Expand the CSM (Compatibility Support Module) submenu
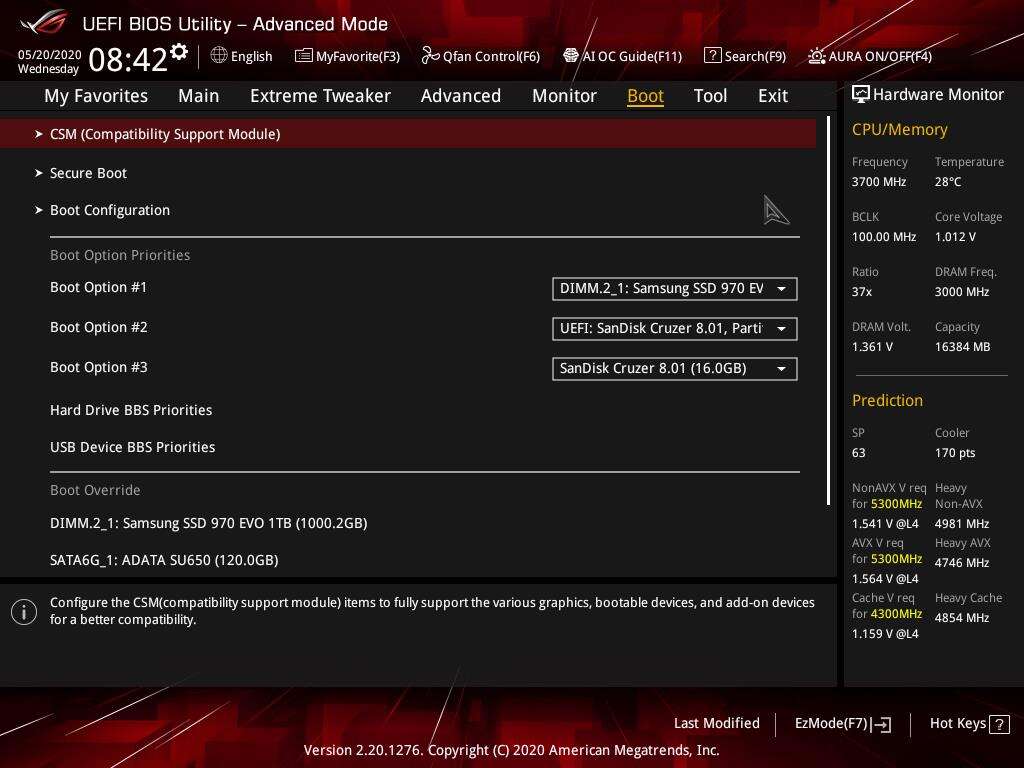The height and width of the screenshot is (768, 1024). pos(165,134)
